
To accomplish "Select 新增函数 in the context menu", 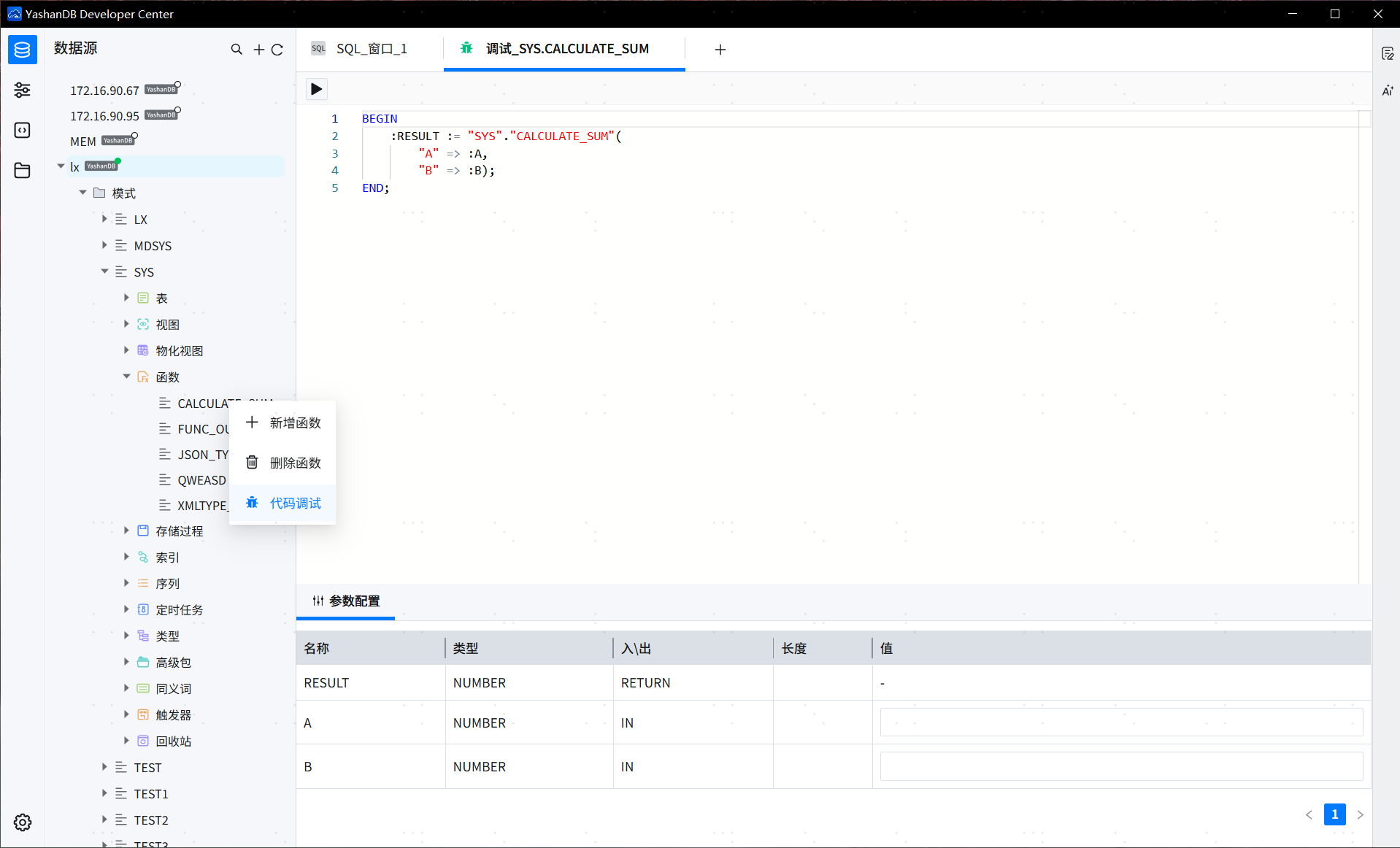I will pos(294,422).
